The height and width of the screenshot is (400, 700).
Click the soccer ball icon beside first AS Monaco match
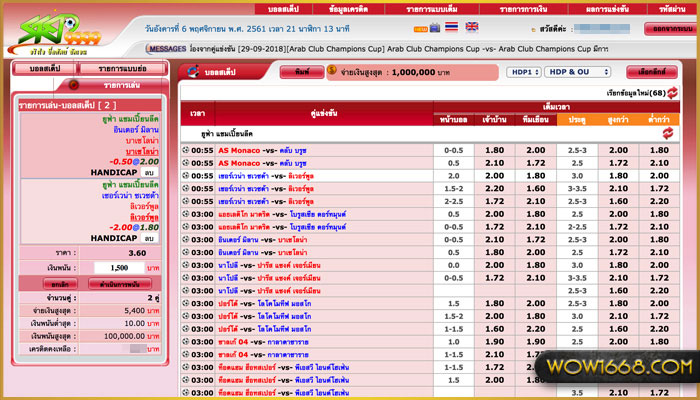coord(186,150)
